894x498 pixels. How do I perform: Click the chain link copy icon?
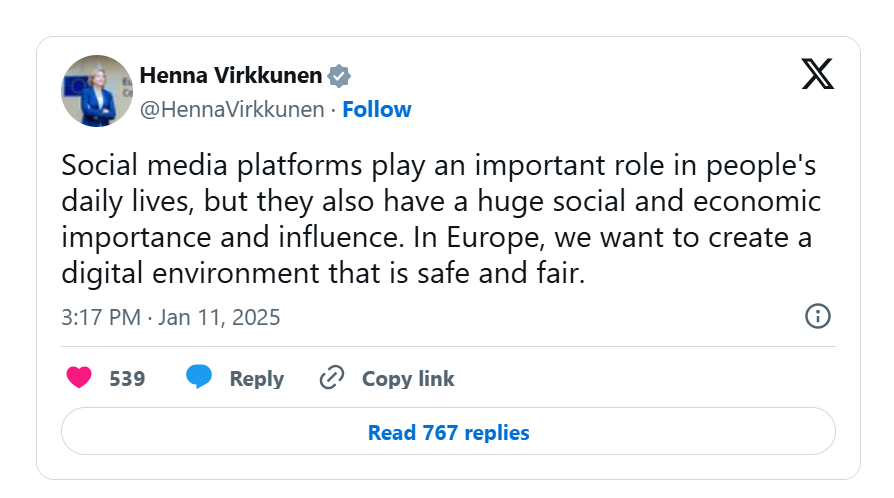(x=331, y=378)
